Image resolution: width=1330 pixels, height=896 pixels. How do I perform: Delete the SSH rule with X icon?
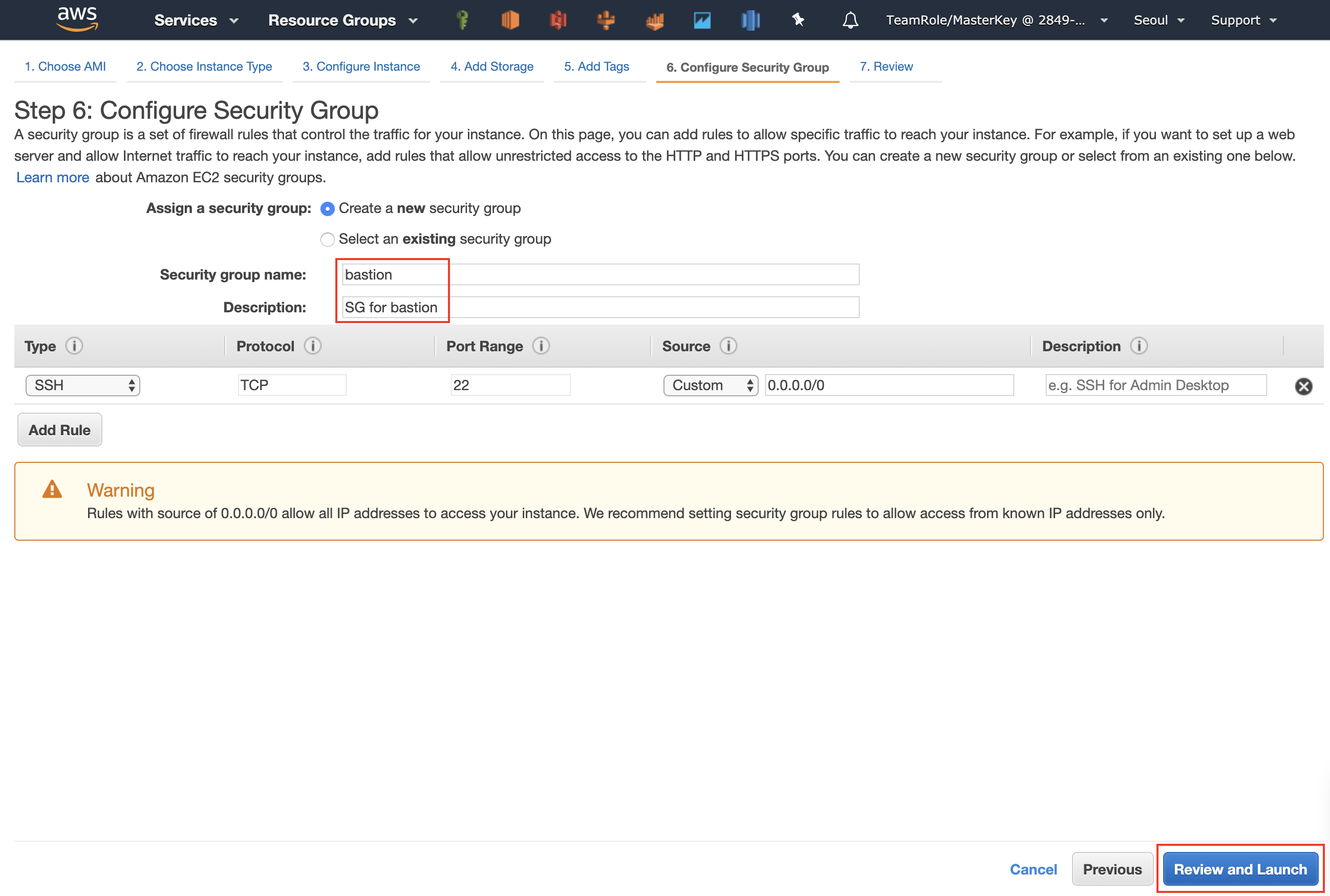pyautogui.click(x=1303, y=386)
